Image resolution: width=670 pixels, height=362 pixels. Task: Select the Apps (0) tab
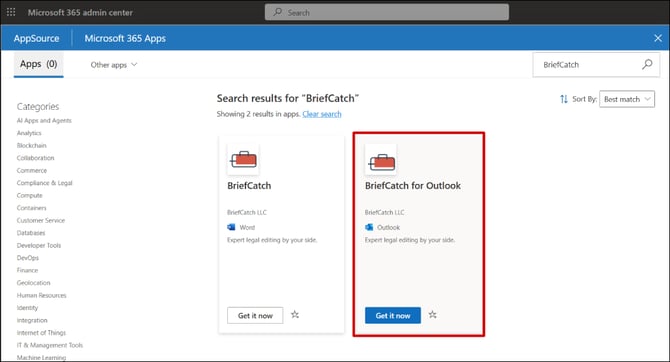38,64
